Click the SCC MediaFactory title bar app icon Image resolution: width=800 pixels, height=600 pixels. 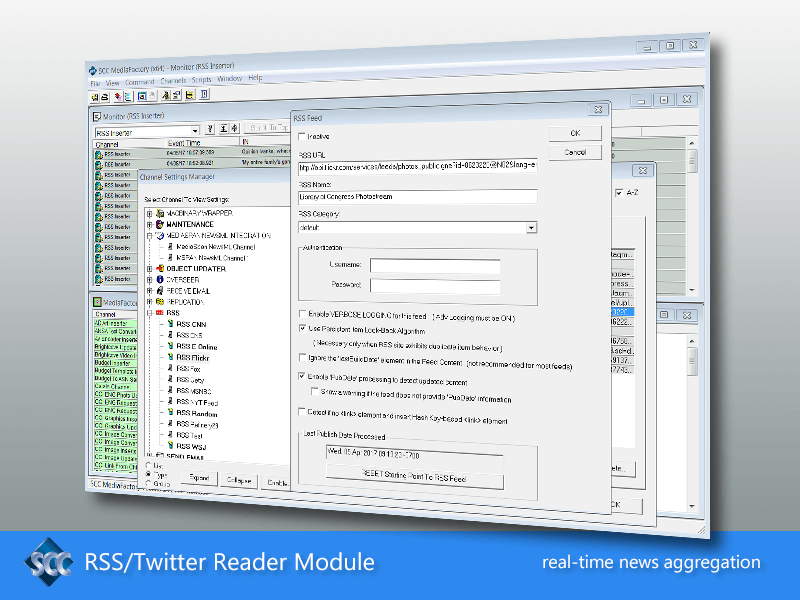pyautogui.click(x=92, y=70)
